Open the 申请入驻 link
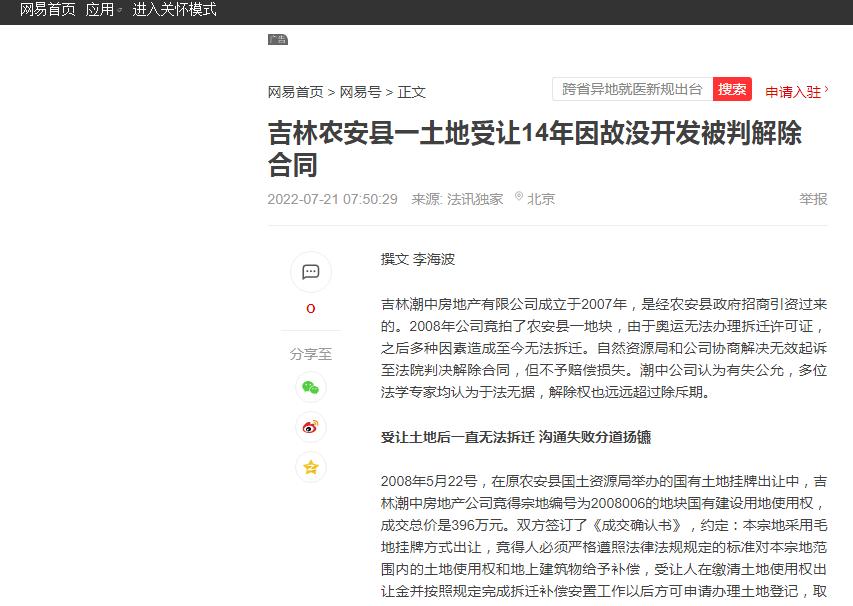 pyautogui.click(x=794, y=92)
